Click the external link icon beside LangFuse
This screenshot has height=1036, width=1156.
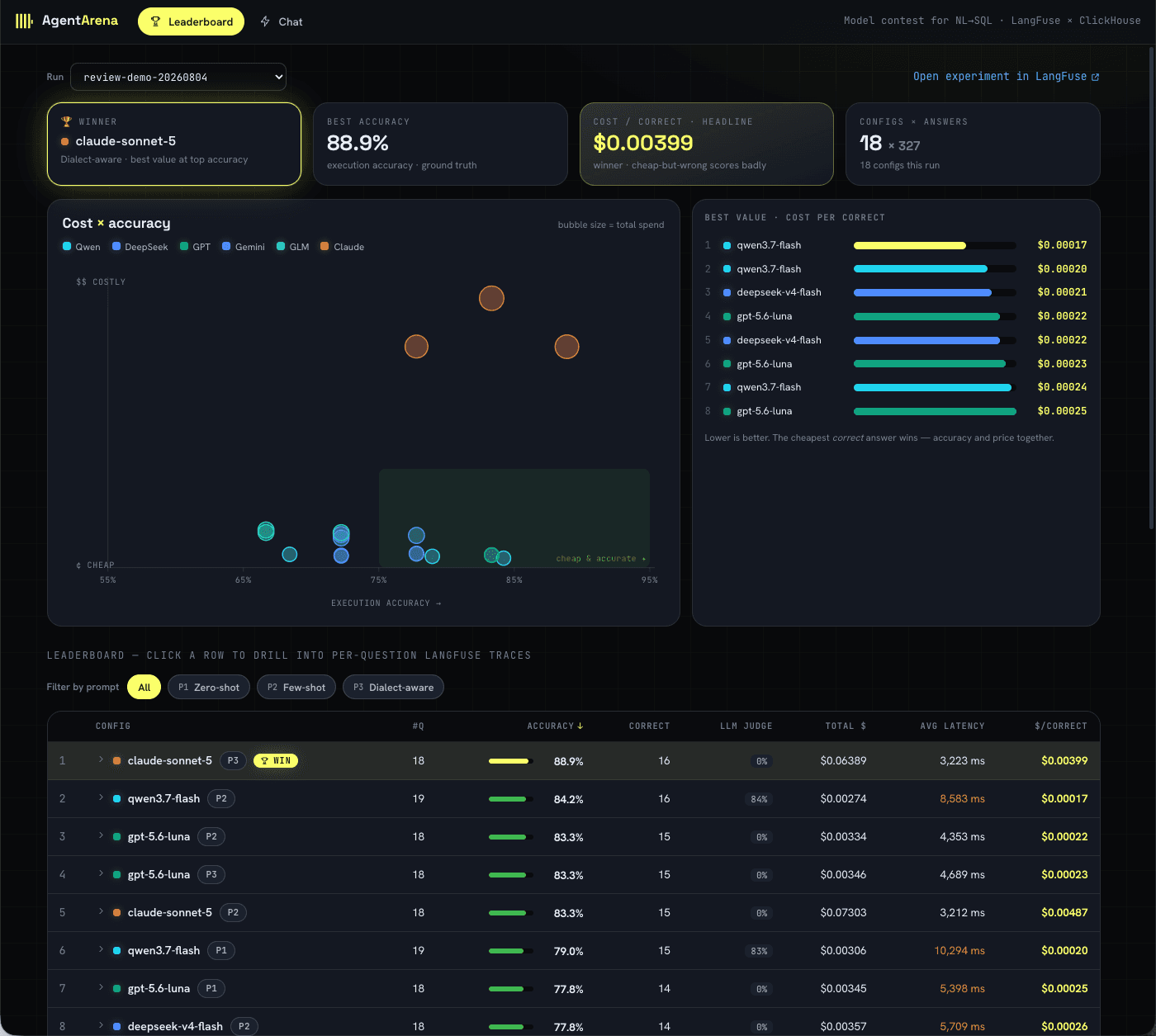(1095, 77)
